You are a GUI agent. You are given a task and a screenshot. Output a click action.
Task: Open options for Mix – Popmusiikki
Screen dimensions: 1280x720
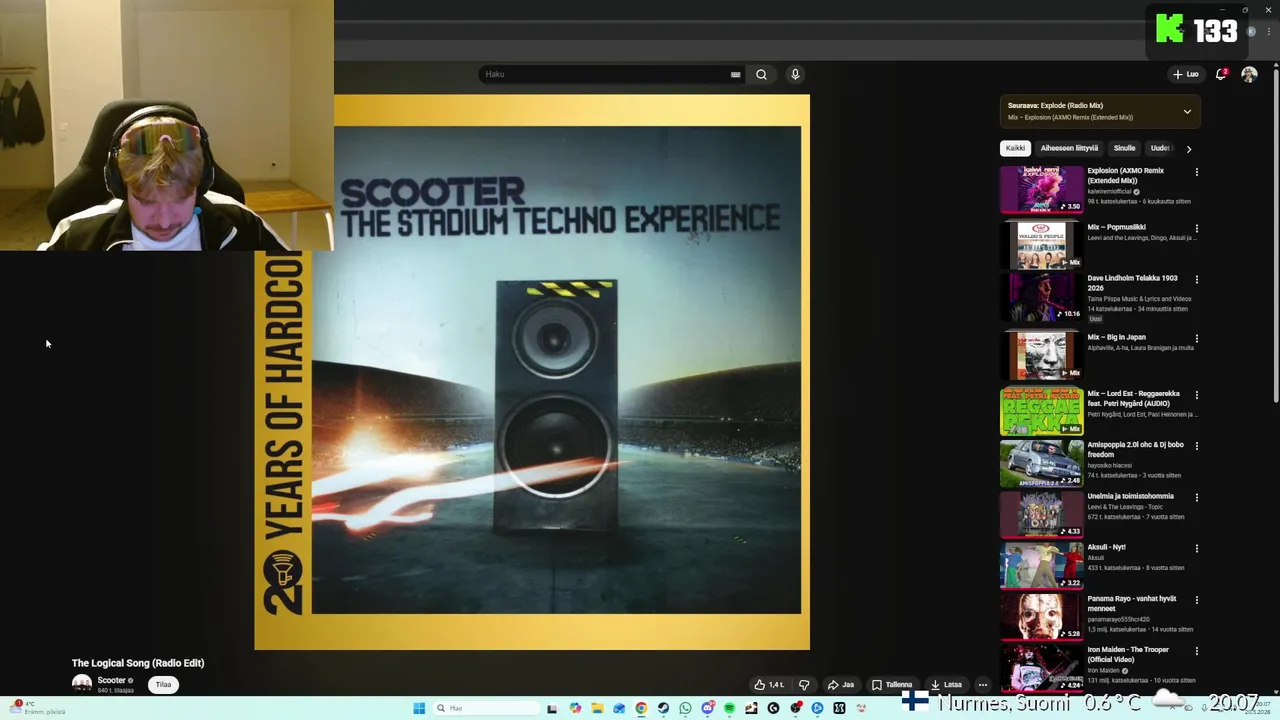[x=1196, y=228]
